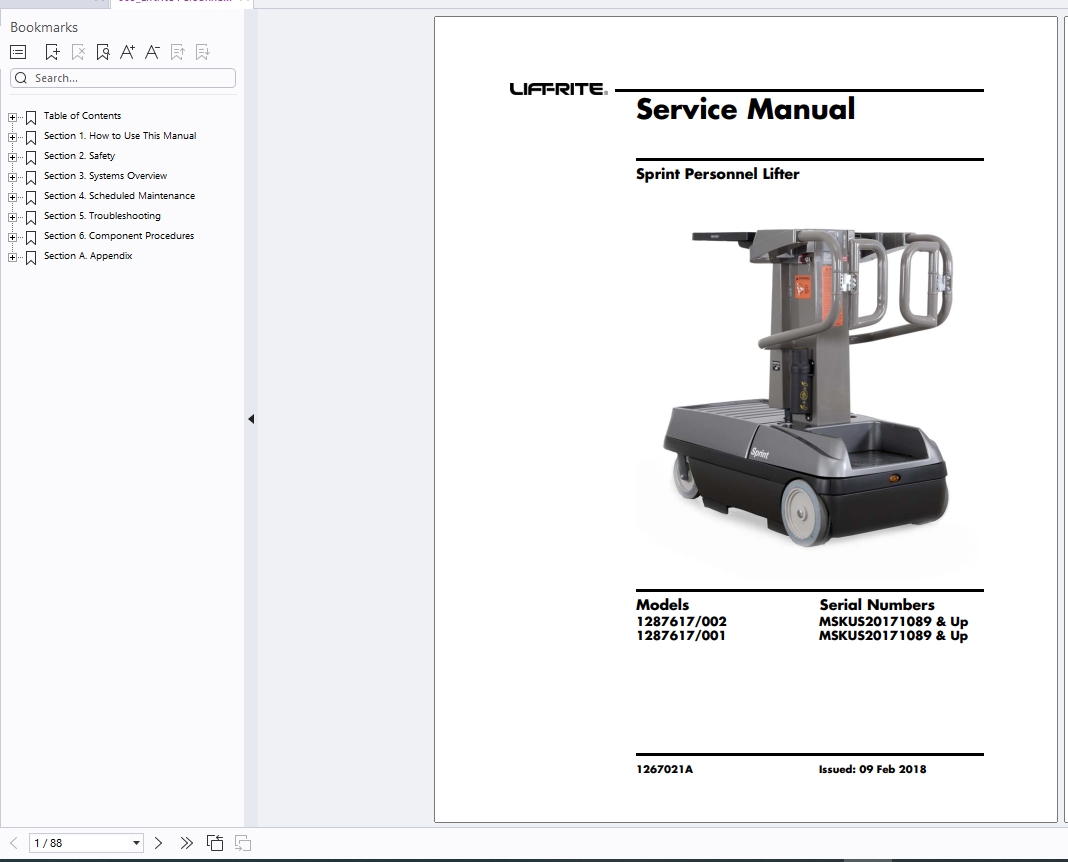Screen dimensions: 1068x862
Task: Expand Section 2. Safety bookmark
Action: click(x=10, y=156)
